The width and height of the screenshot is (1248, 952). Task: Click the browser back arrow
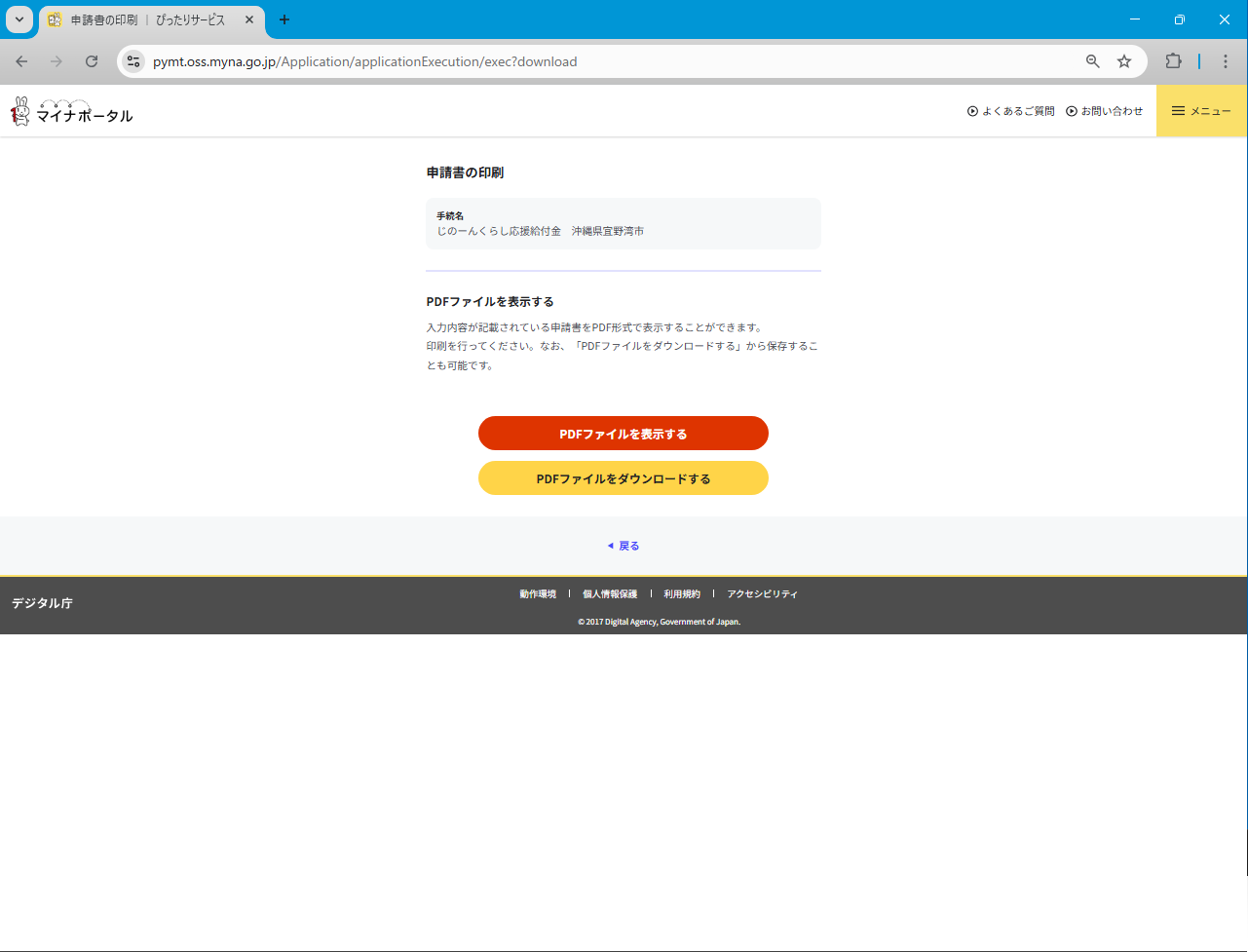tap(21, 61)
